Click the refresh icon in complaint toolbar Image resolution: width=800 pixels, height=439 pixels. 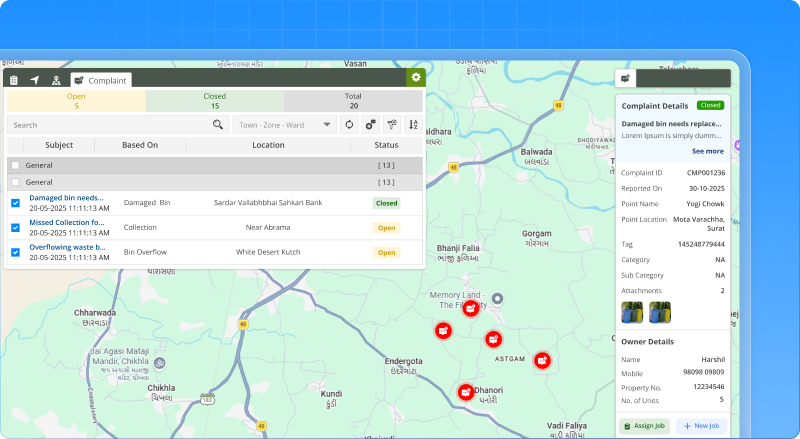(x=349, y=125)
